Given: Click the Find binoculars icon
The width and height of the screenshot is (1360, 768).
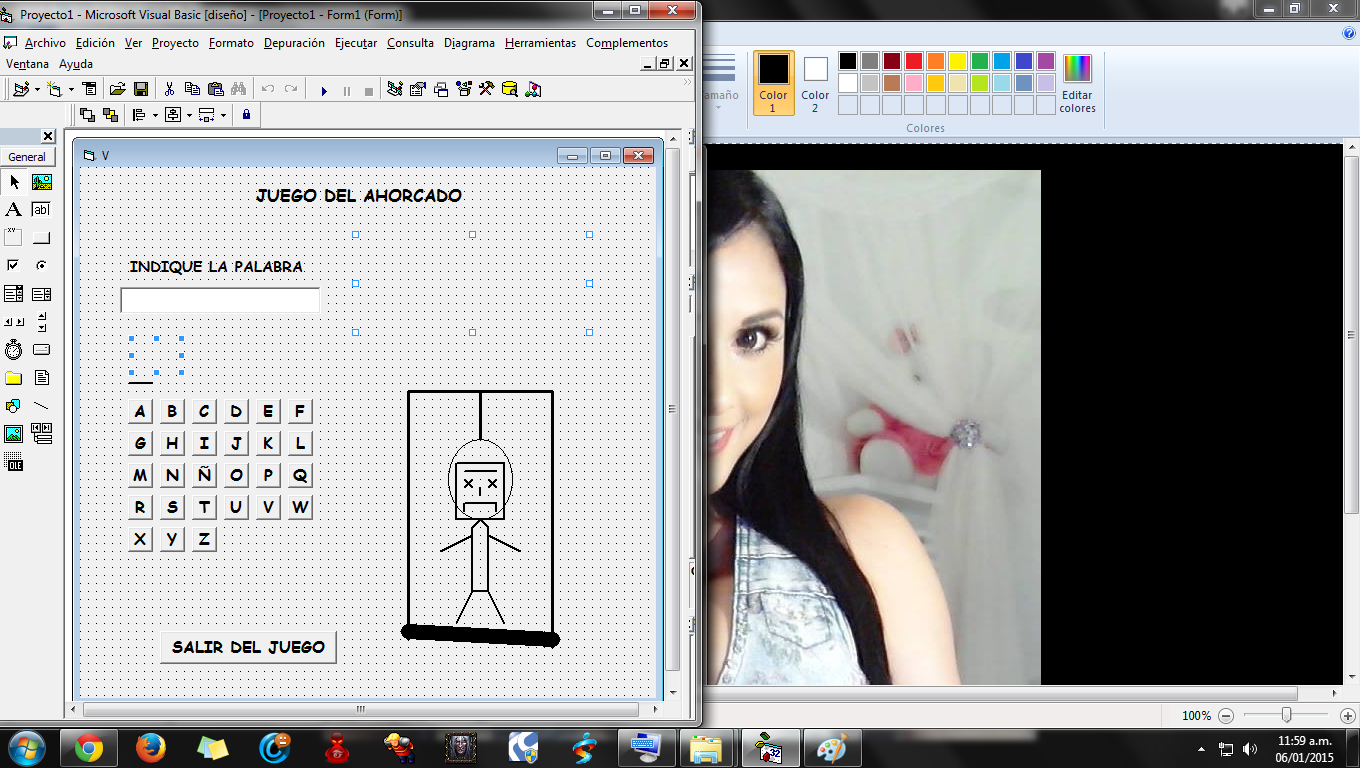Looking at the screenshot, I should pyautogui.click(x=238, y=90).
